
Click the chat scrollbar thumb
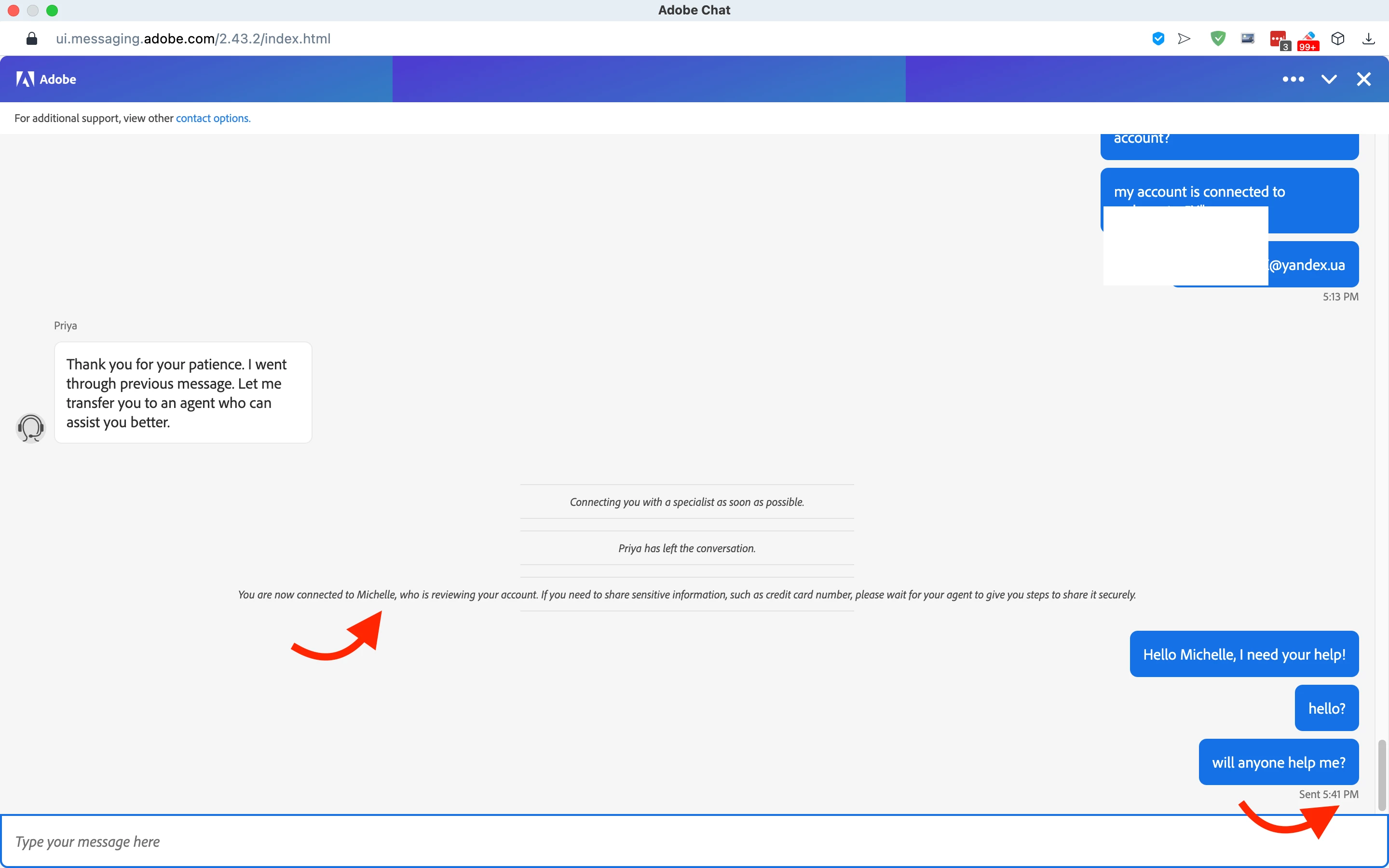[x=1382, y=775]
